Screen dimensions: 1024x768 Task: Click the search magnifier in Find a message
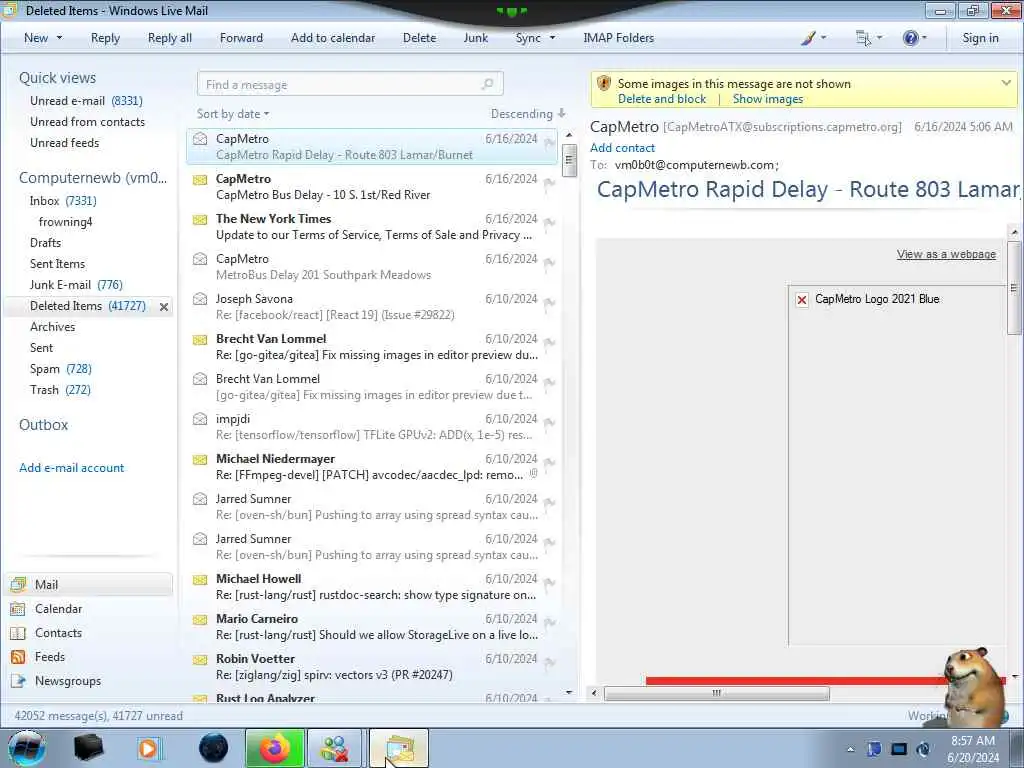coord(487,84)
